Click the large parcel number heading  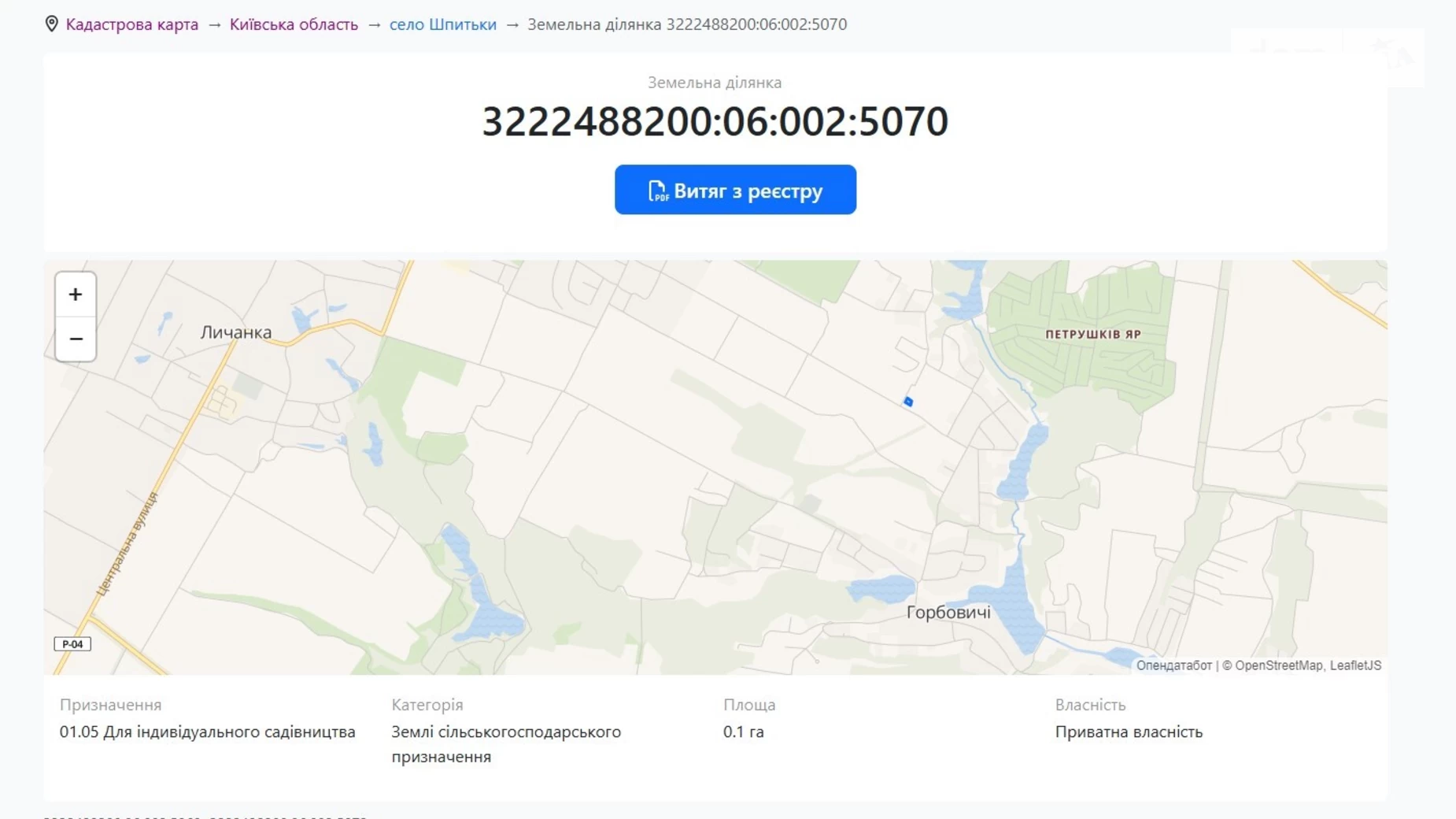point(715,121)
